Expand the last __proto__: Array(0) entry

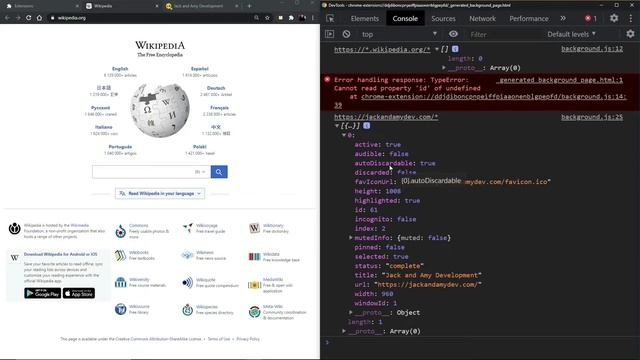click(x=344, y=331)
